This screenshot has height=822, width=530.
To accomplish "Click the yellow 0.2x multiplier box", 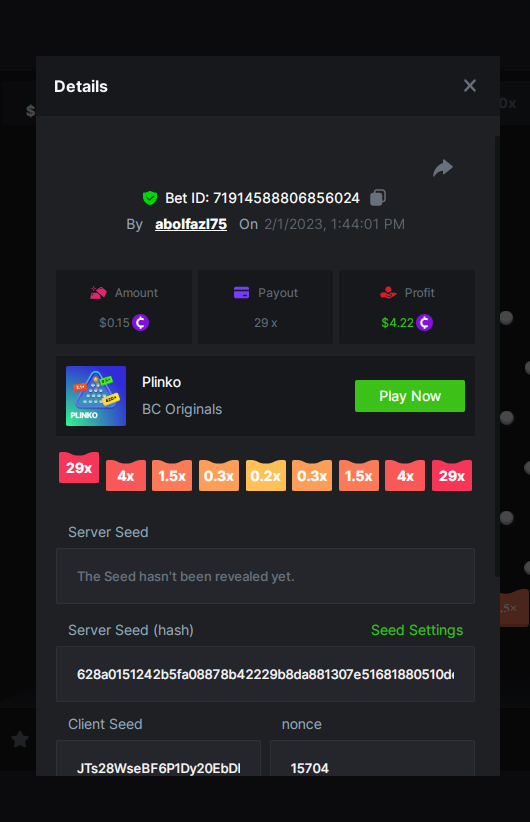I will [x=266, y=475].
